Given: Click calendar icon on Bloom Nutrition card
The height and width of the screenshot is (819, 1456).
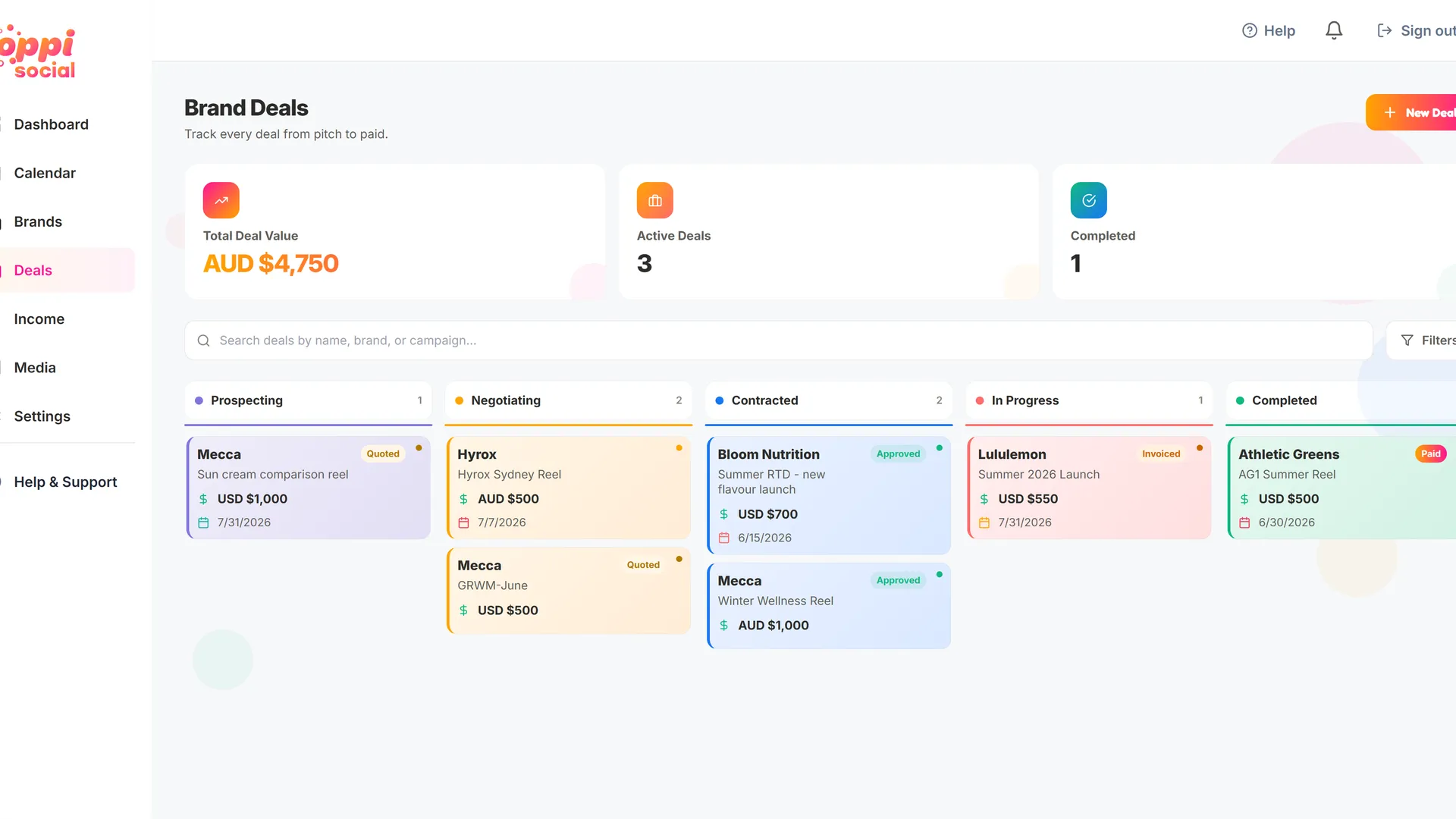Looking at the screenshot, I should click(723, 538).
